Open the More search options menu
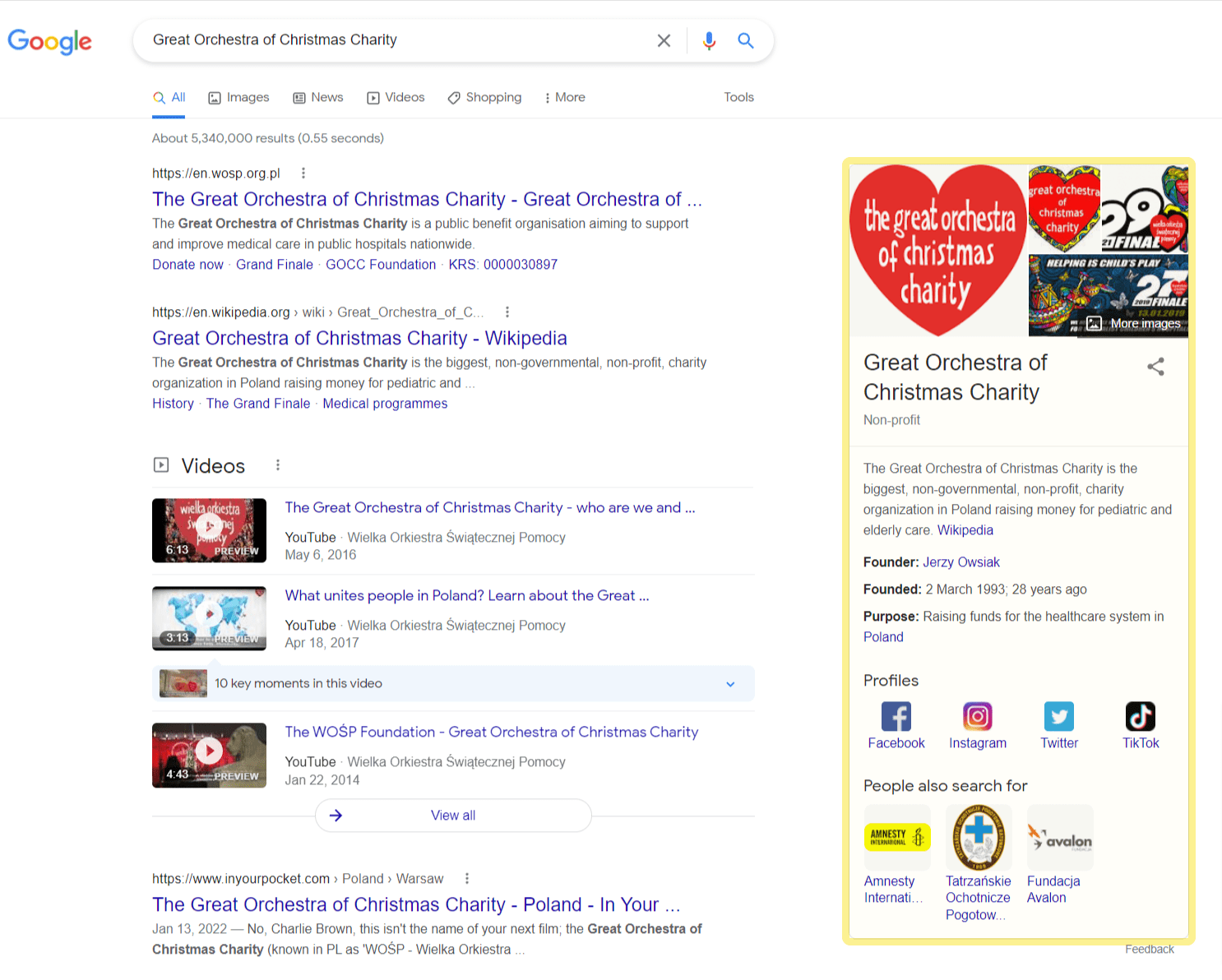 564,97
